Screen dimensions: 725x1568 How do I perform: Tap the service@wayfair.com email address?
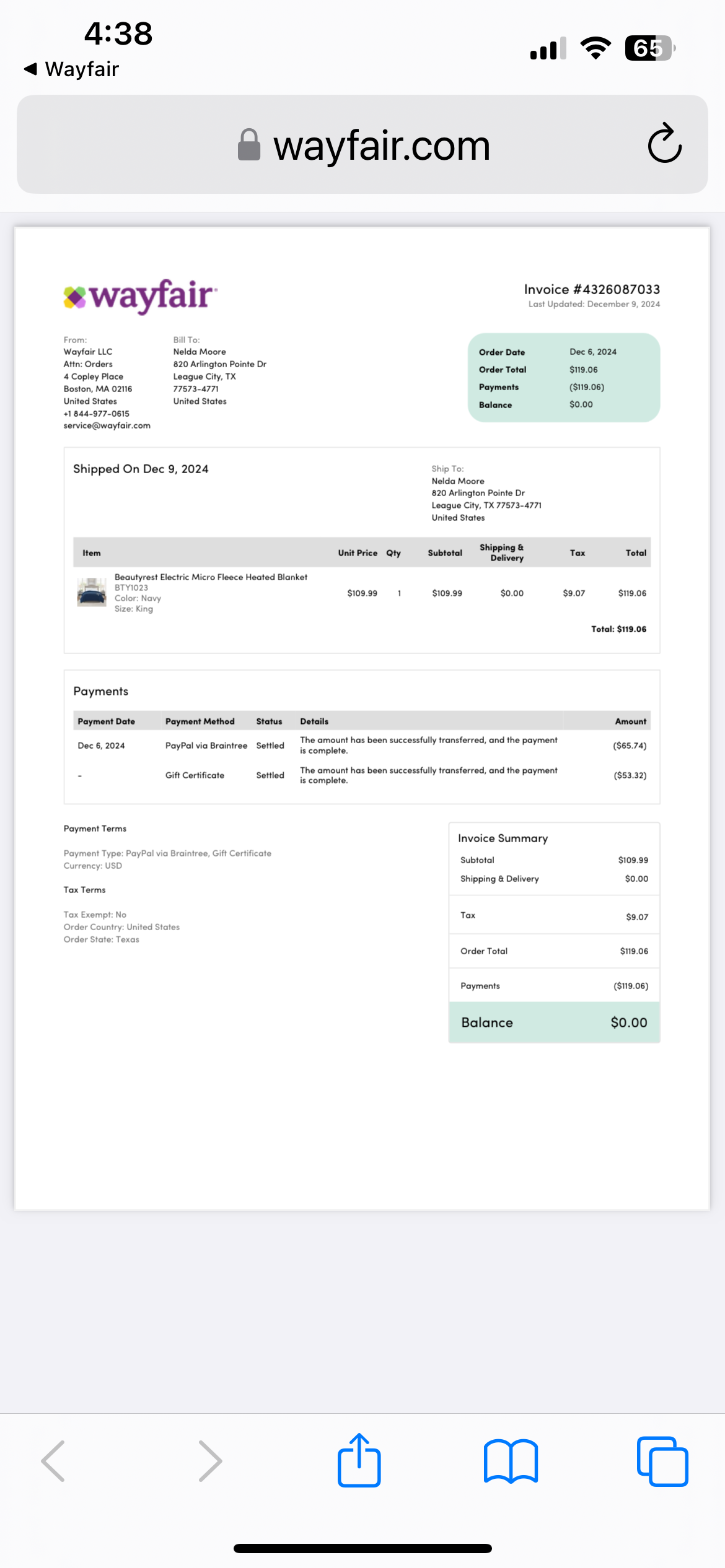107,425
